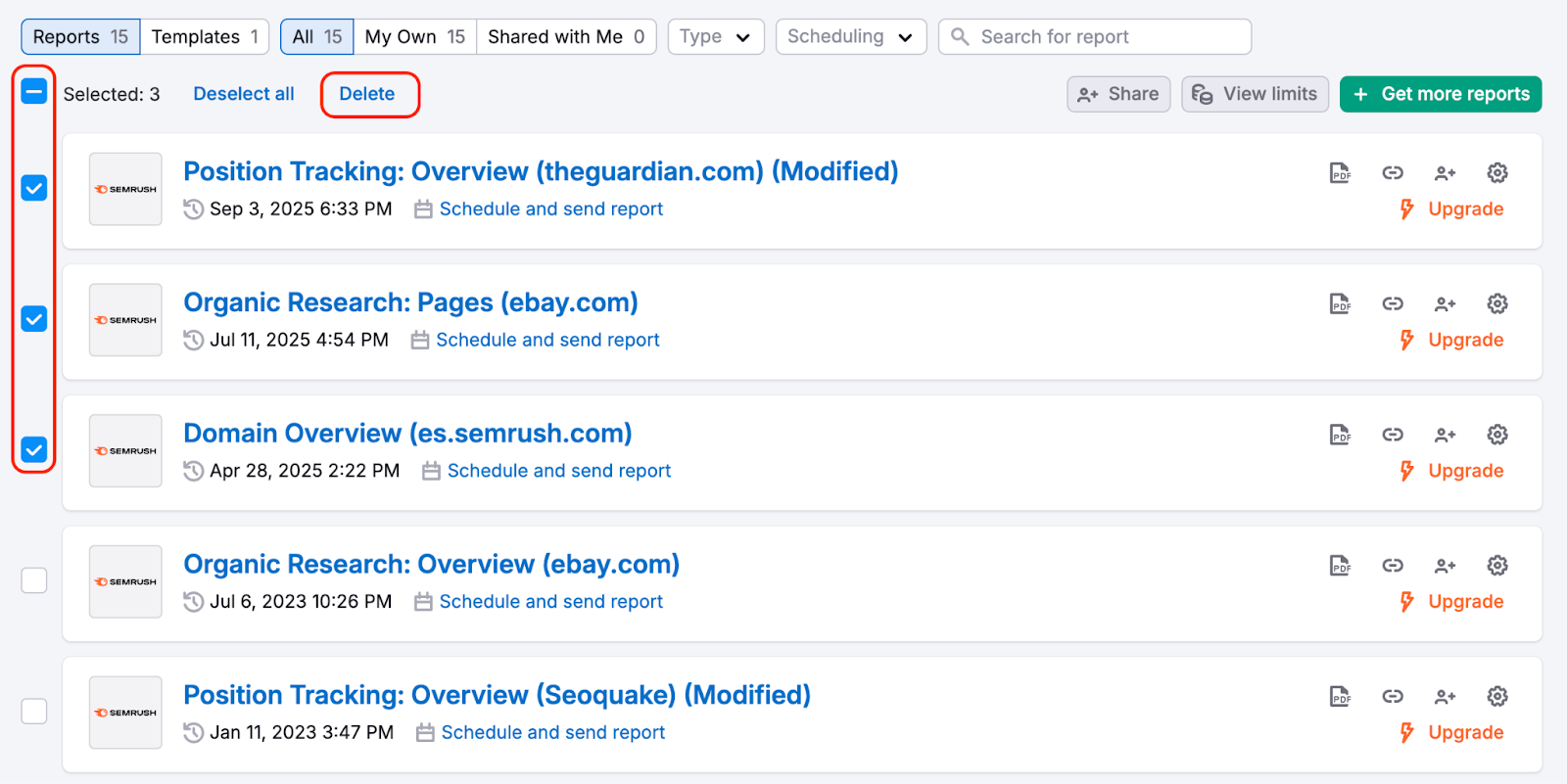The height and width of the screenshot is (784, 1567).
Task: Expand the Scheduling filter dropdown
Action: (850, 37)
